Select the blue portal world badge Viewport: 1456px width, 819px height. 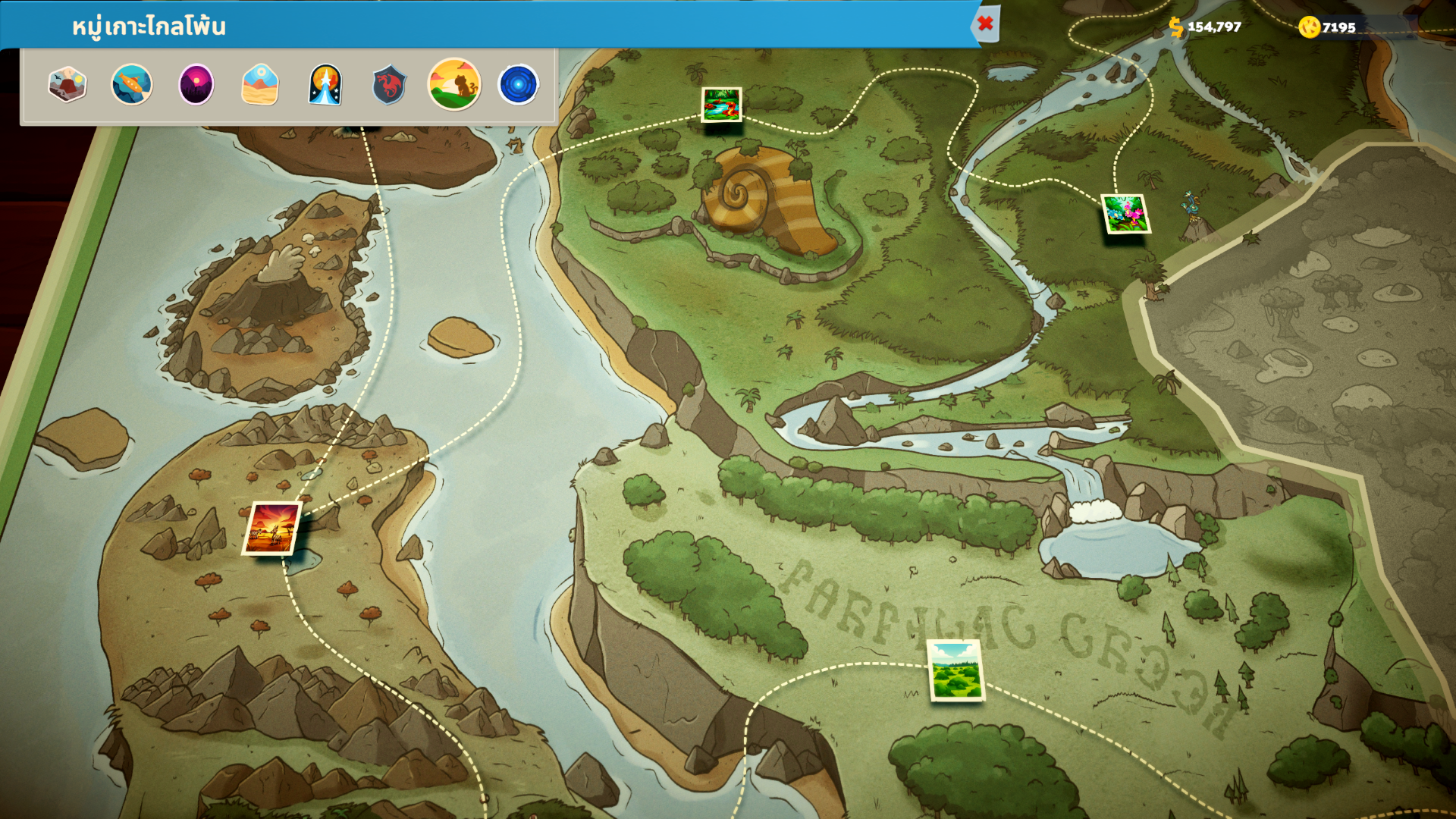519,84
